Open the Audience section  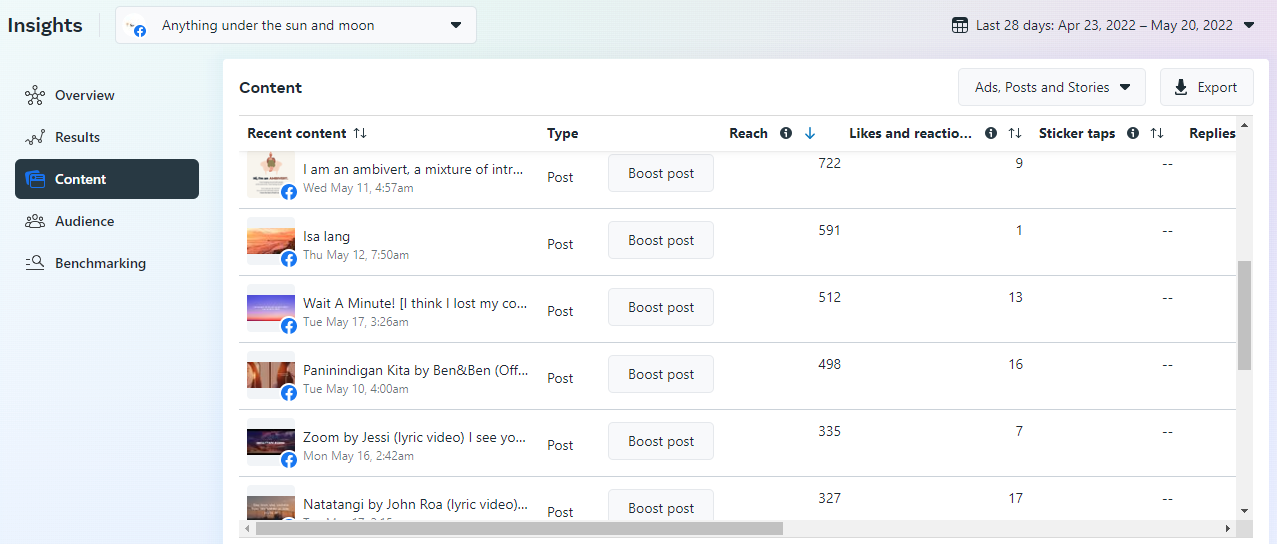[x=85, y=222]
